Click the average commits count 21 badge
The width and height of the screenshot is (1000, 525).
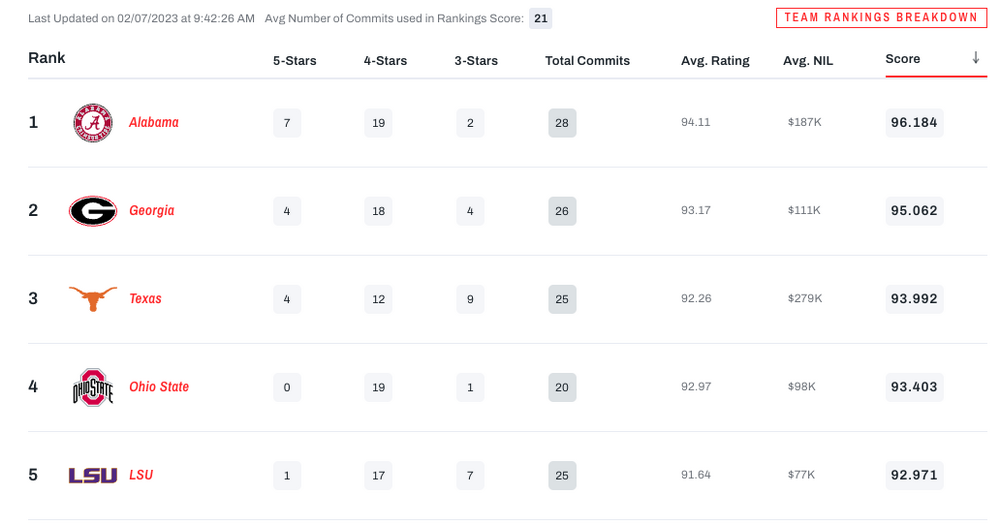(x=540, y=18)
